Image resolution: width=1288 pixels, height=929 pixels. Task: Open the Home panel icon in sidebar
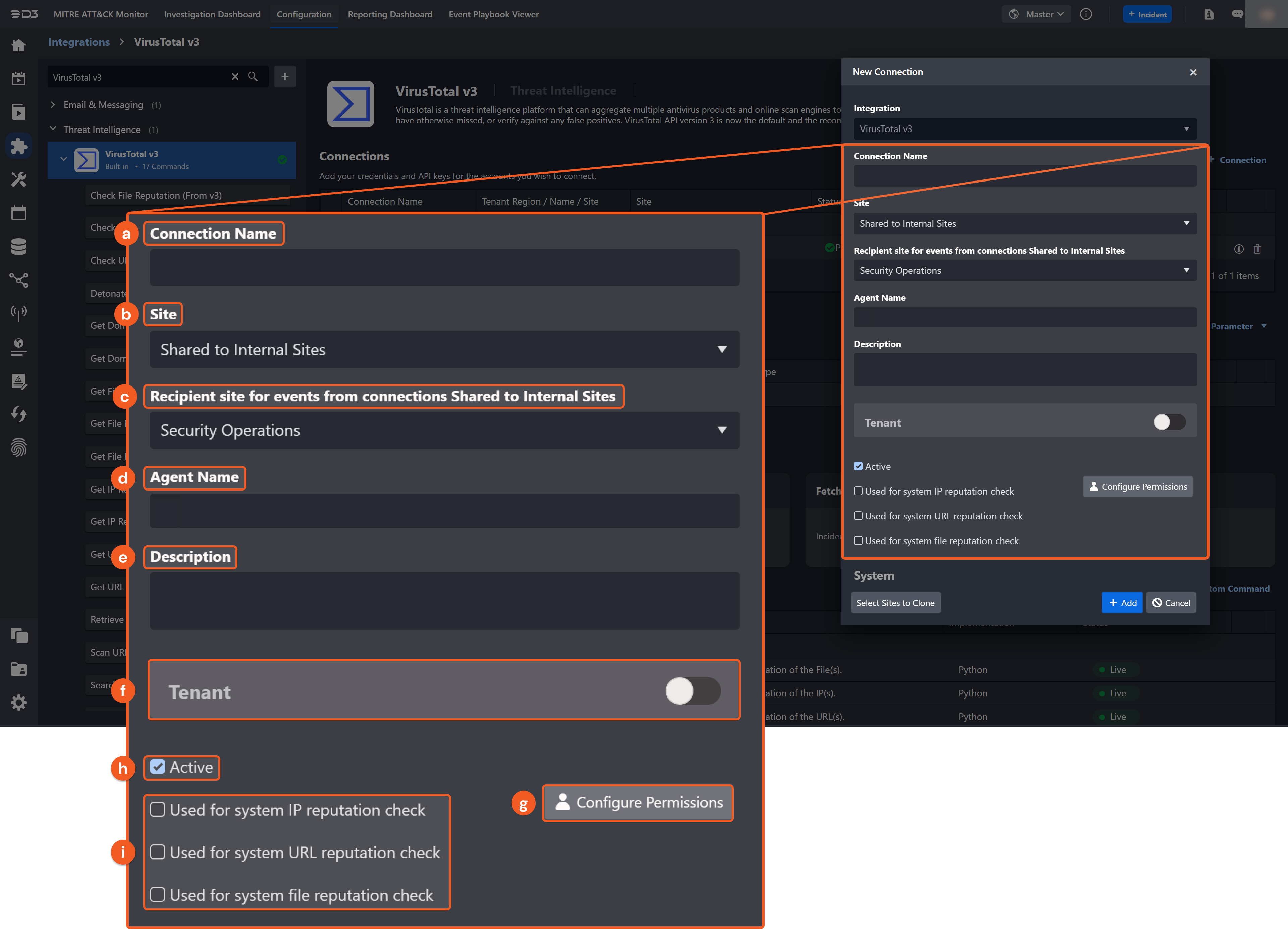[x=19, y=45]
